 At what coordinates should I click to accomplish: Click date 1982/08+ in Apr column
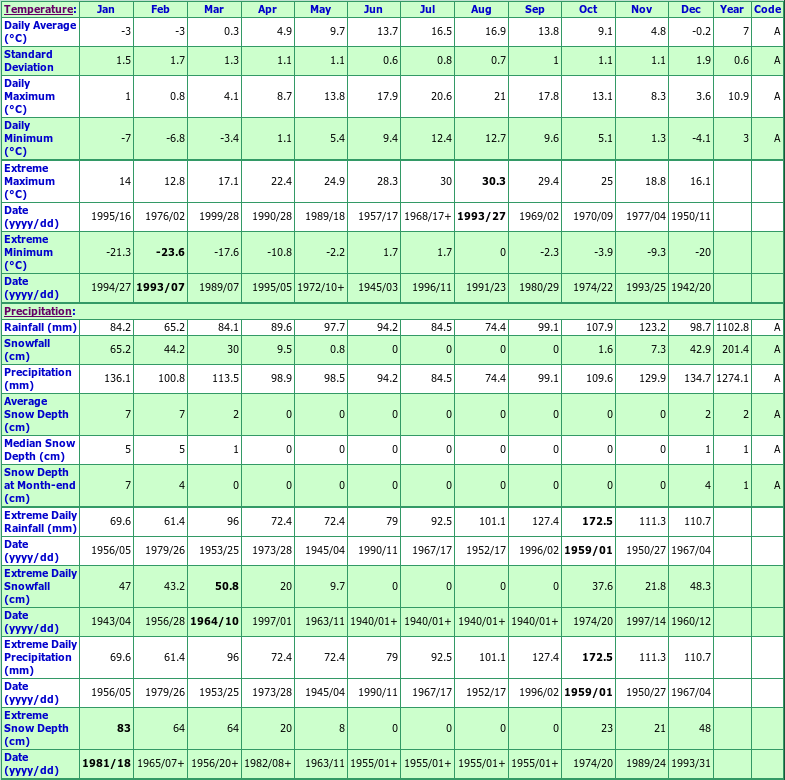pos(268,763)
